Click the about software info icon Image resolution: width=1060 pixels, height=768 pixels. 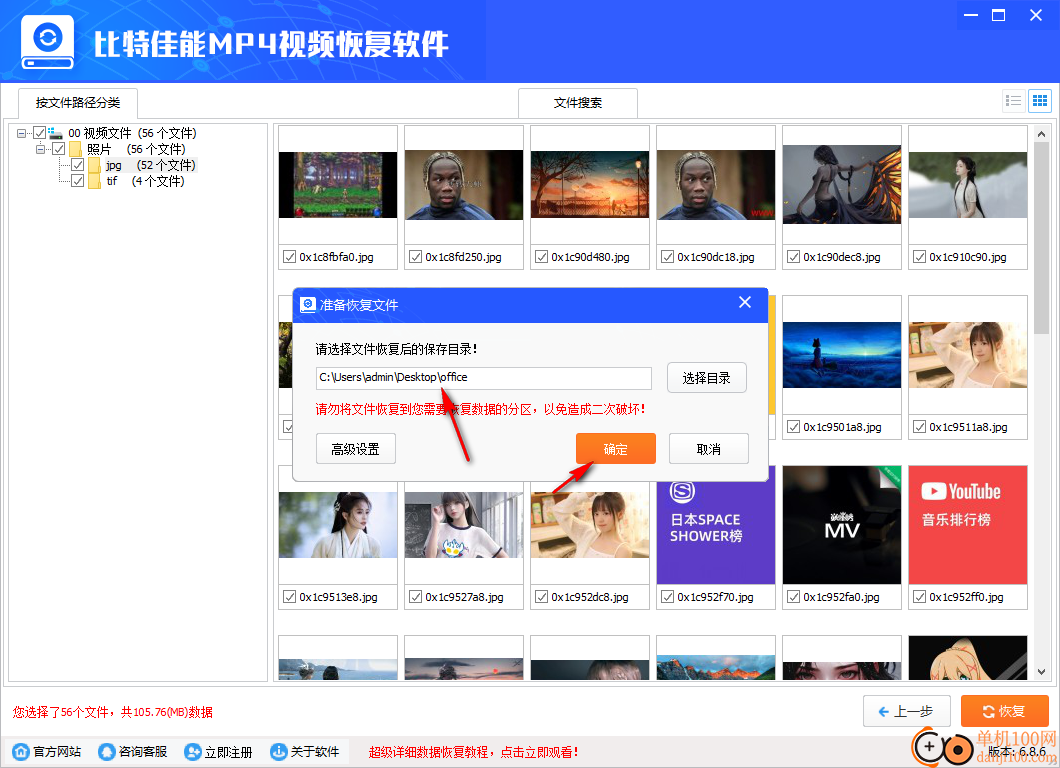tap(279, 751)
